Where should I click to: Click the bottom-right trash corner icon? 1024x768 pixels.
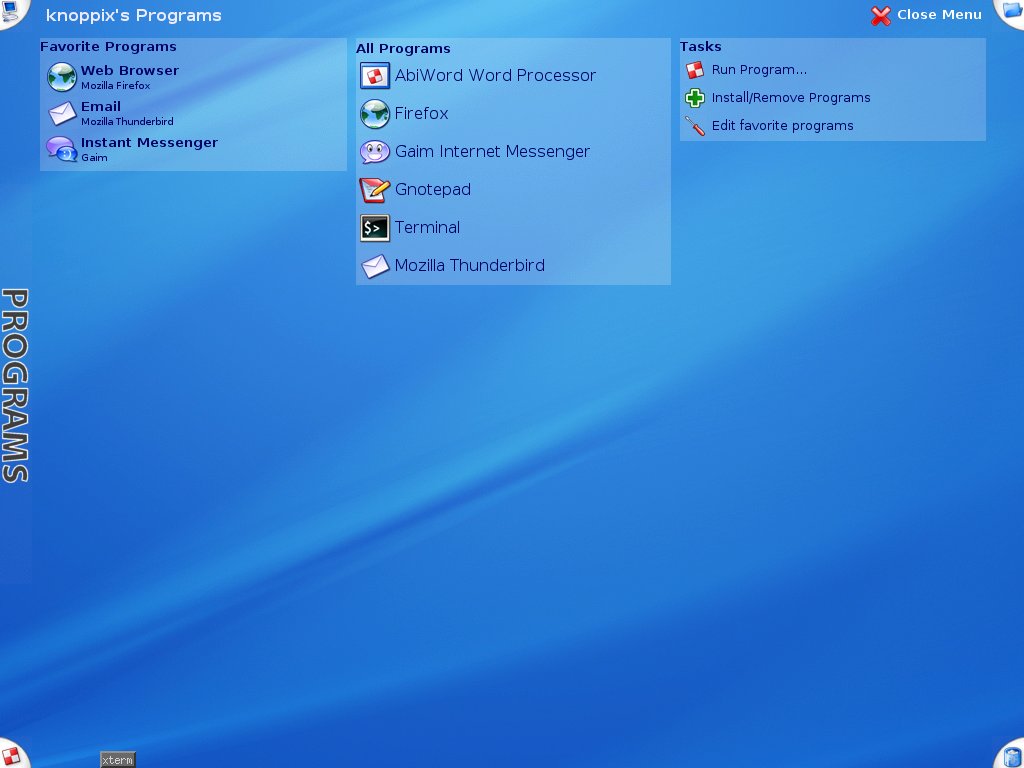[x=1012, y=756]
